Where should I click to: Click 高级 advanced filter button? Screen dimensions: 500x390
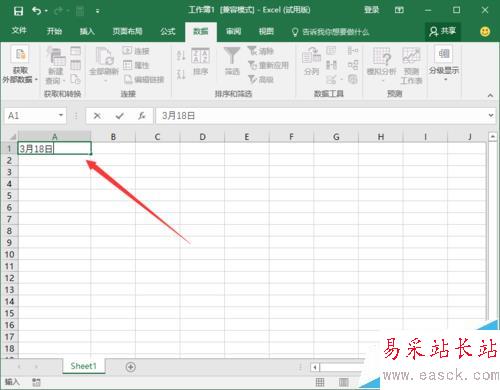click(261, 79)
